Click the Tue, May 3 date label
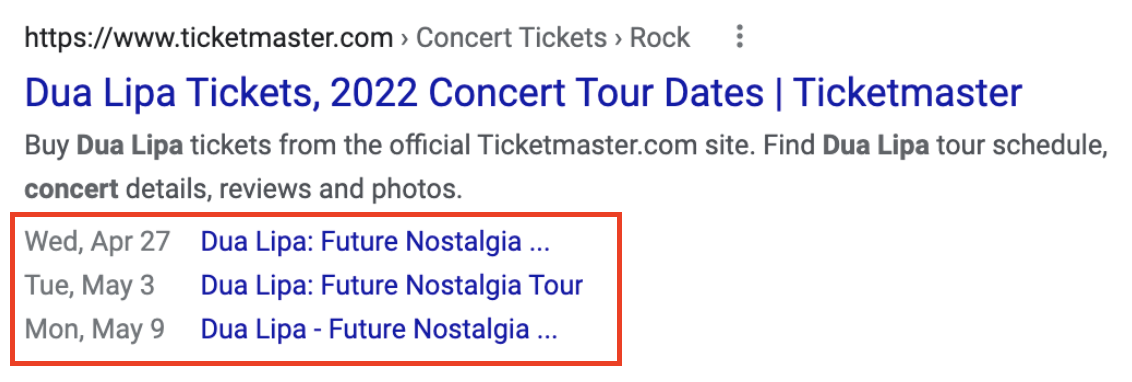 tap(90, 286)
